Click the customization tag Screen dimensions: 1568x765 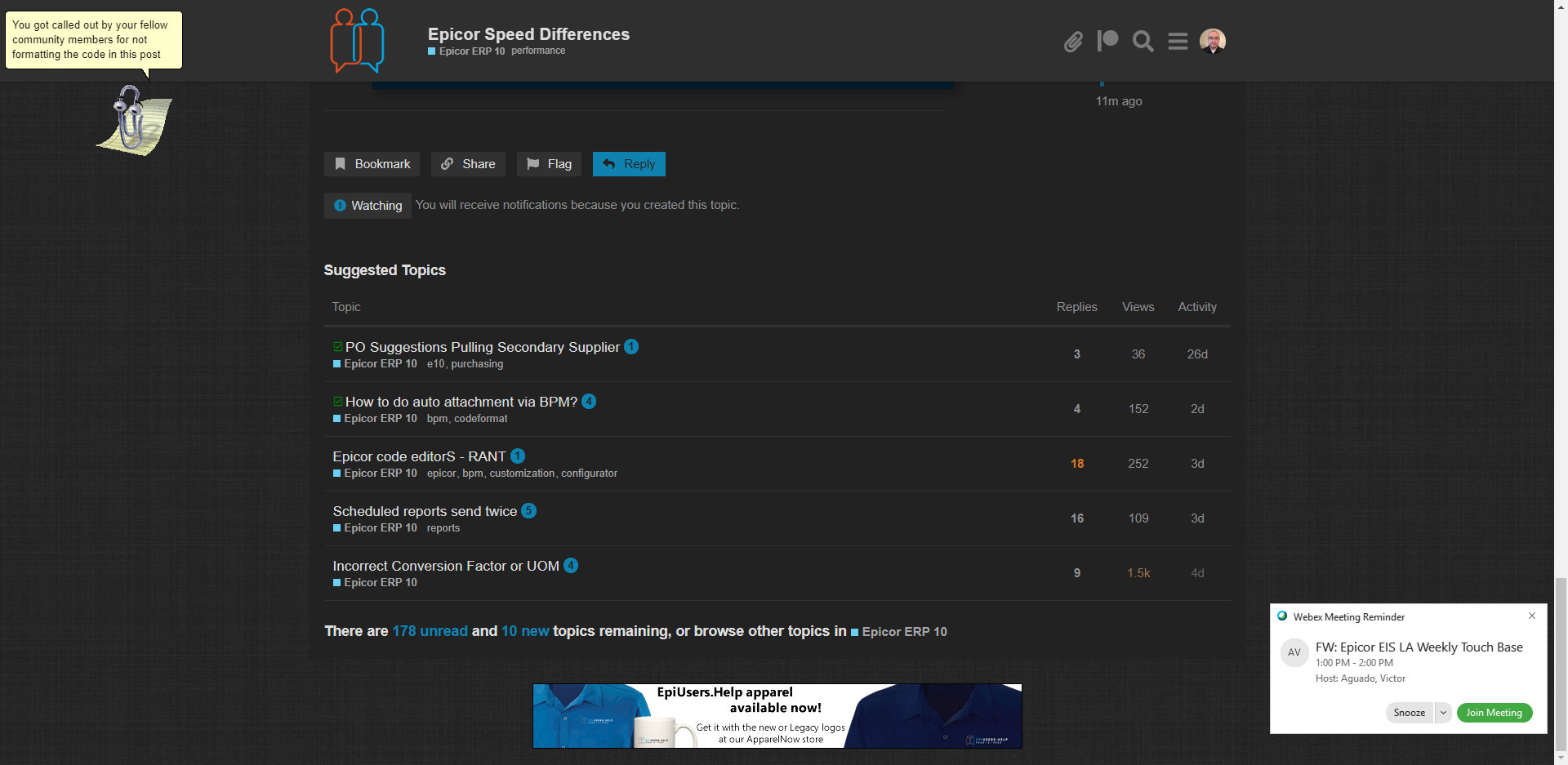[x=522, y=474]
